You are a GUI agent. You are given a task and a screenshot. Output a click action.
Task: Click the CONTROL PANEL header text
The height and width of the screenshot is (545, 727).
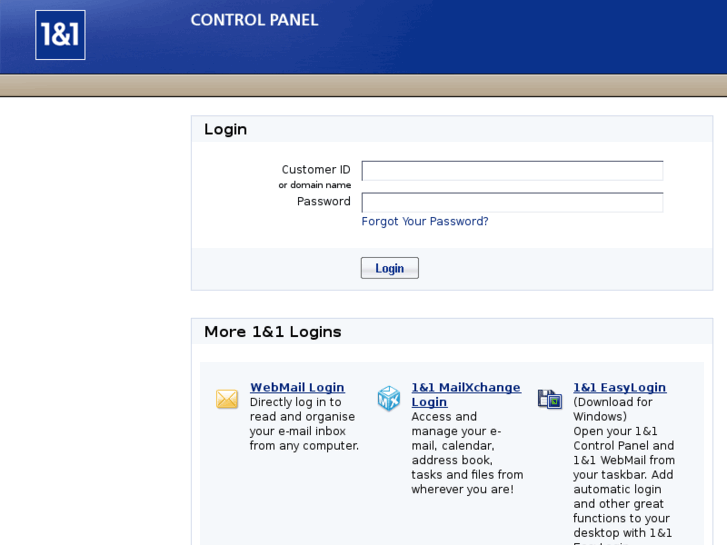pyautogui.click(x=255, y=20)
